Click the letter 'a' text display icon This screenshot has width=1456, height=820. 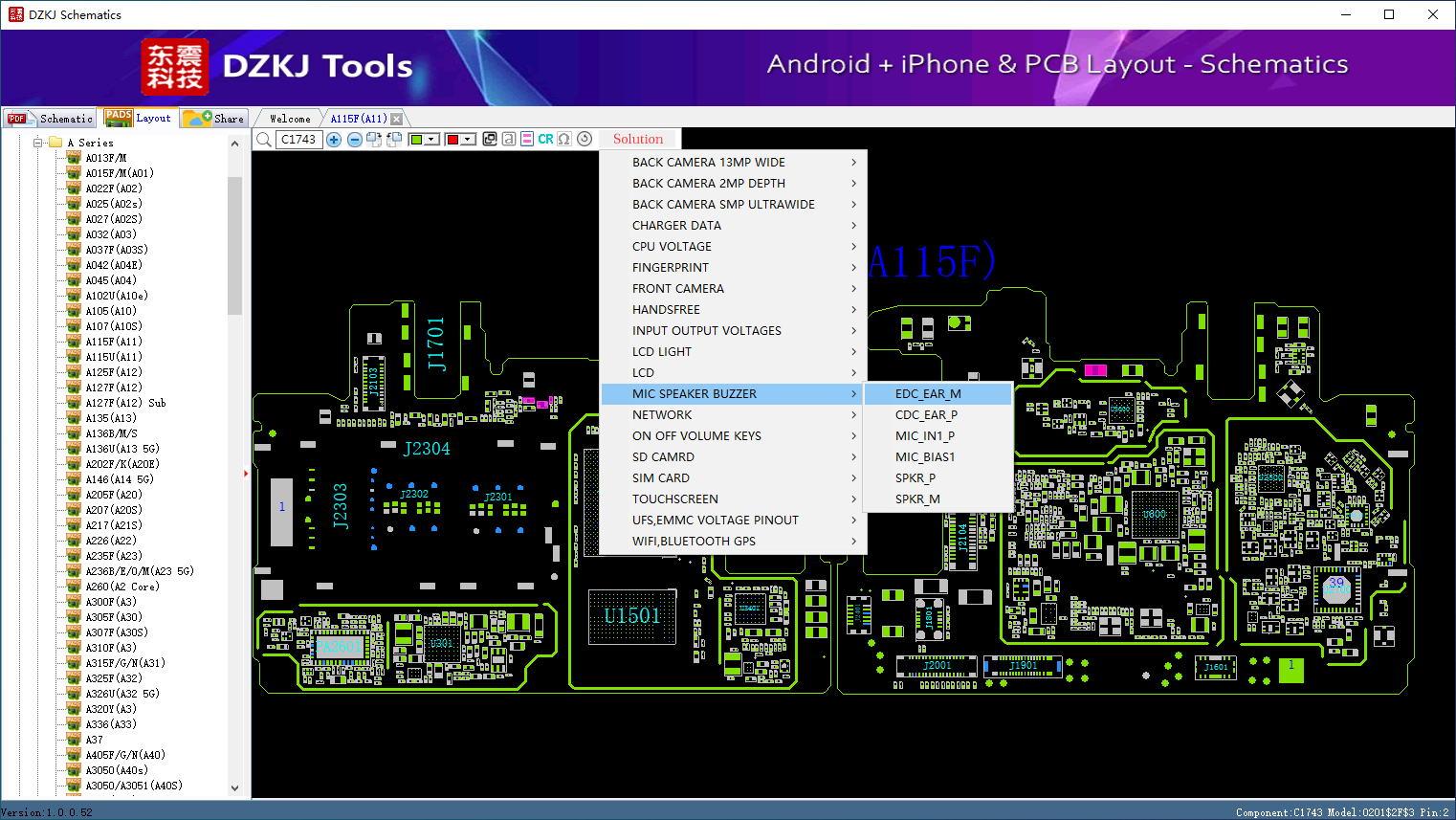508,139
